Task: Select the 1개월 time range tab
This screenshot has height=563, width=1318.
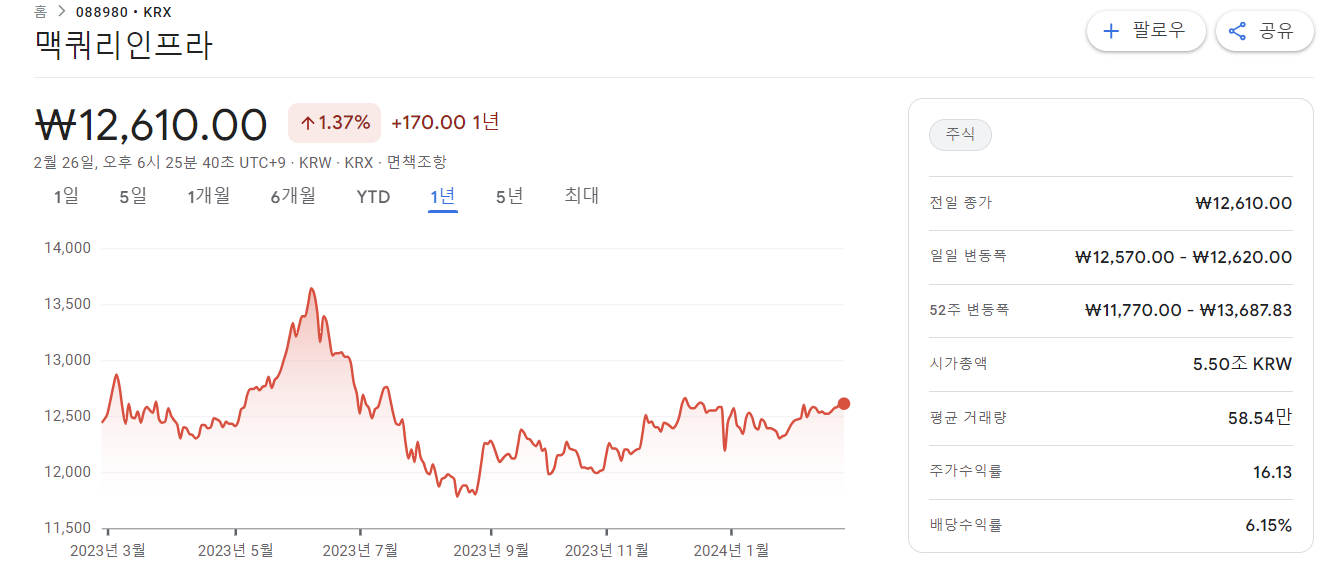Action: 208,196
